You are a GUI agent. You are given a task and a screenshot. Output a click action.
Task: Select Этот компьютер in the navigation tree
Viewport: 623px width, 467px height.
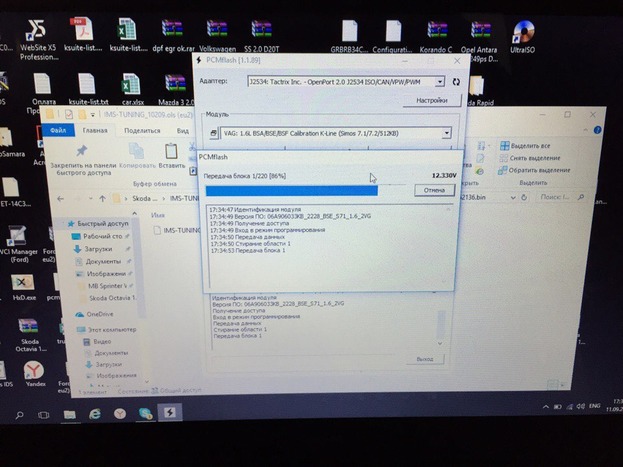point(97,328)
